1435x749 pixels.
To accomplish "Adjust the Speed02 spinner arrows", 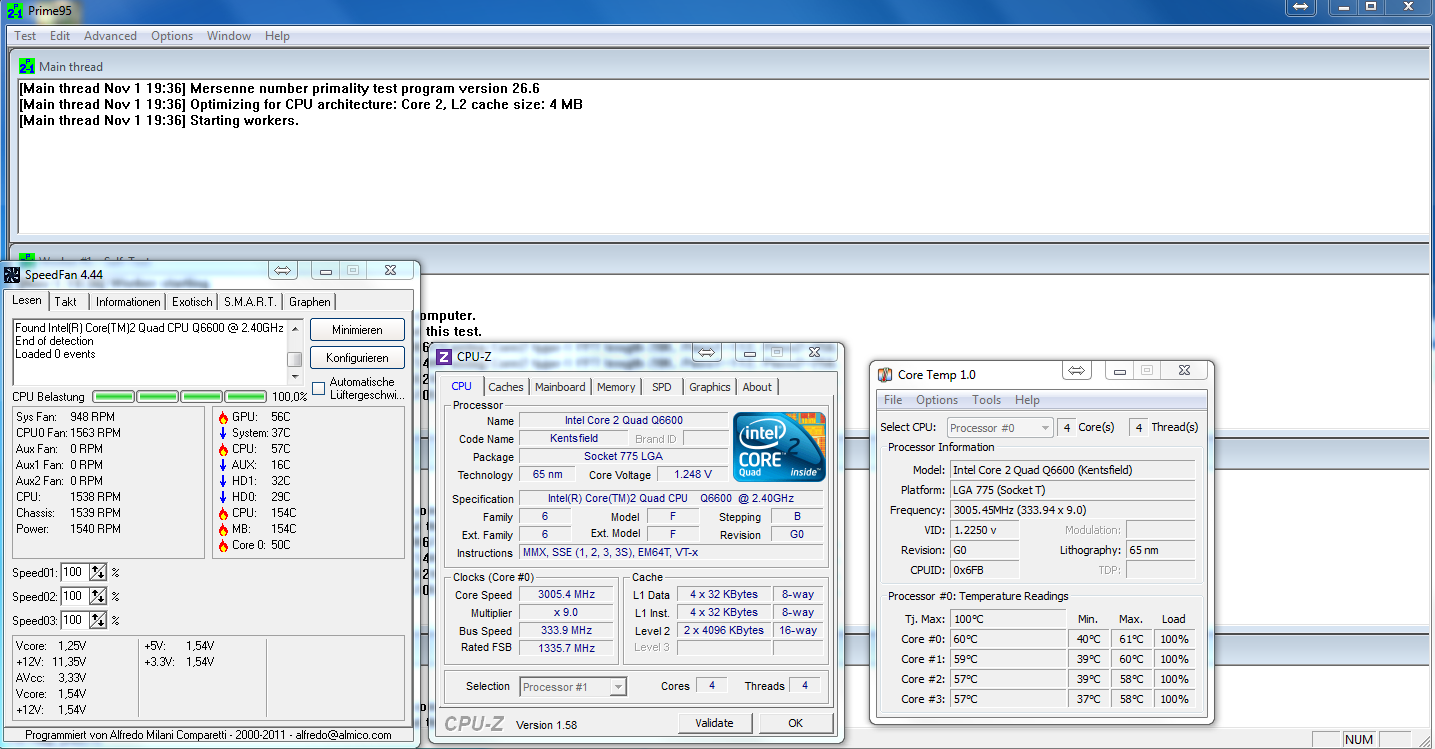I will tap(98, 597).
